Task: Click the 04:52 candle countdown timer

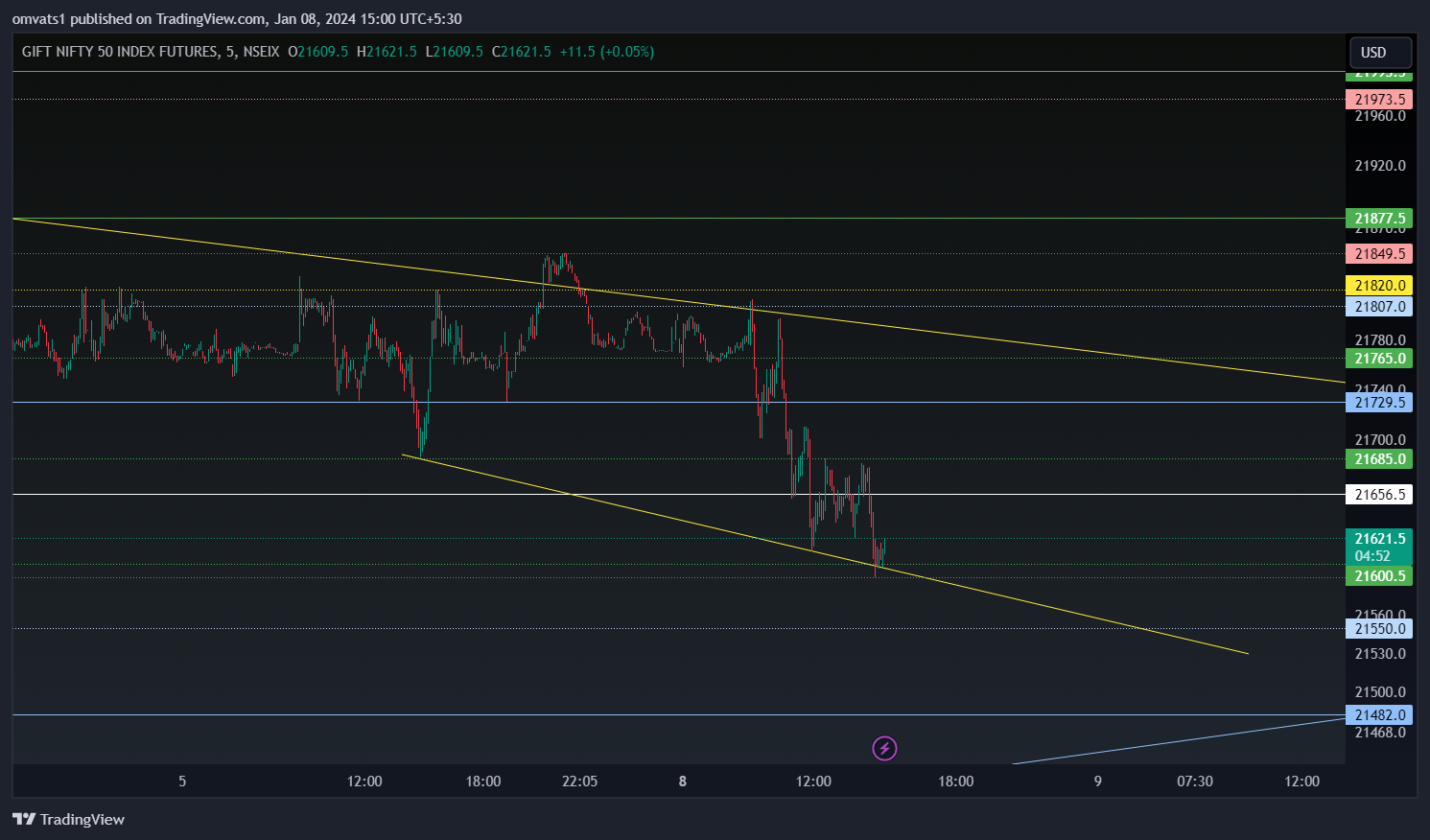Action: 1372,556
